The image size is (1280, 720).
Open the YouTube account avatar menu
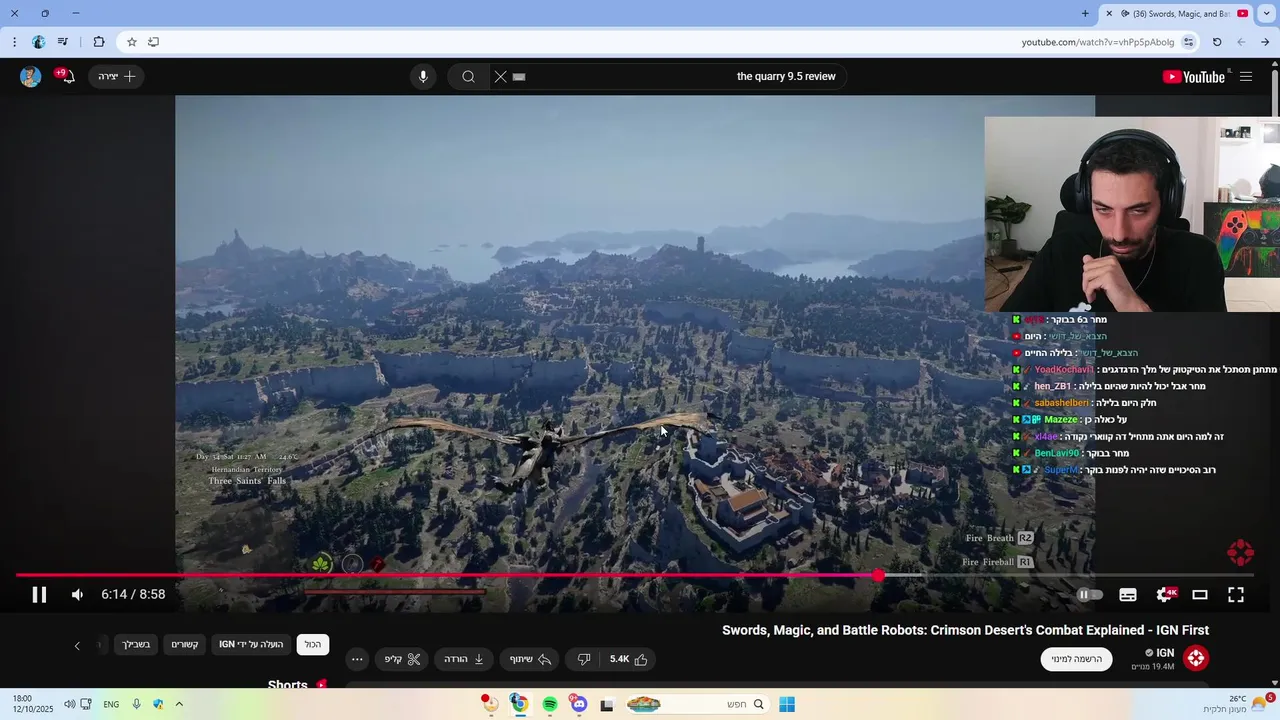tap(31, 76)
